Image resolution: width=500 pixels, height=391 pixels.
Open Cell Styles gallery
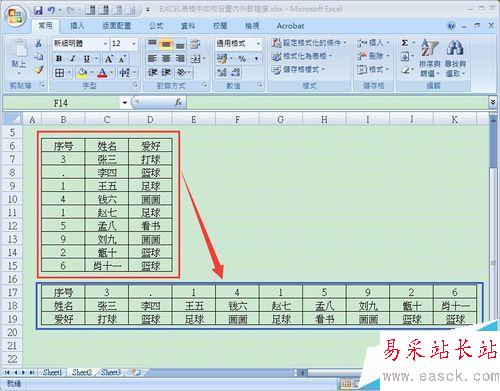click(298, 69)
